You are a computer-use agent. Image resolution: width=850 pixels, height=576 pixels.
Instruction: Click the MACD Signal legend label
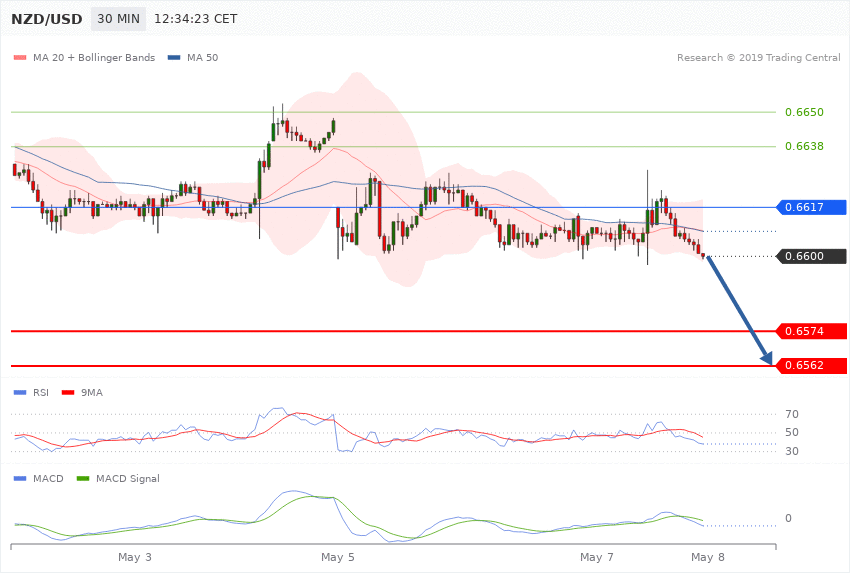point(128,478)
